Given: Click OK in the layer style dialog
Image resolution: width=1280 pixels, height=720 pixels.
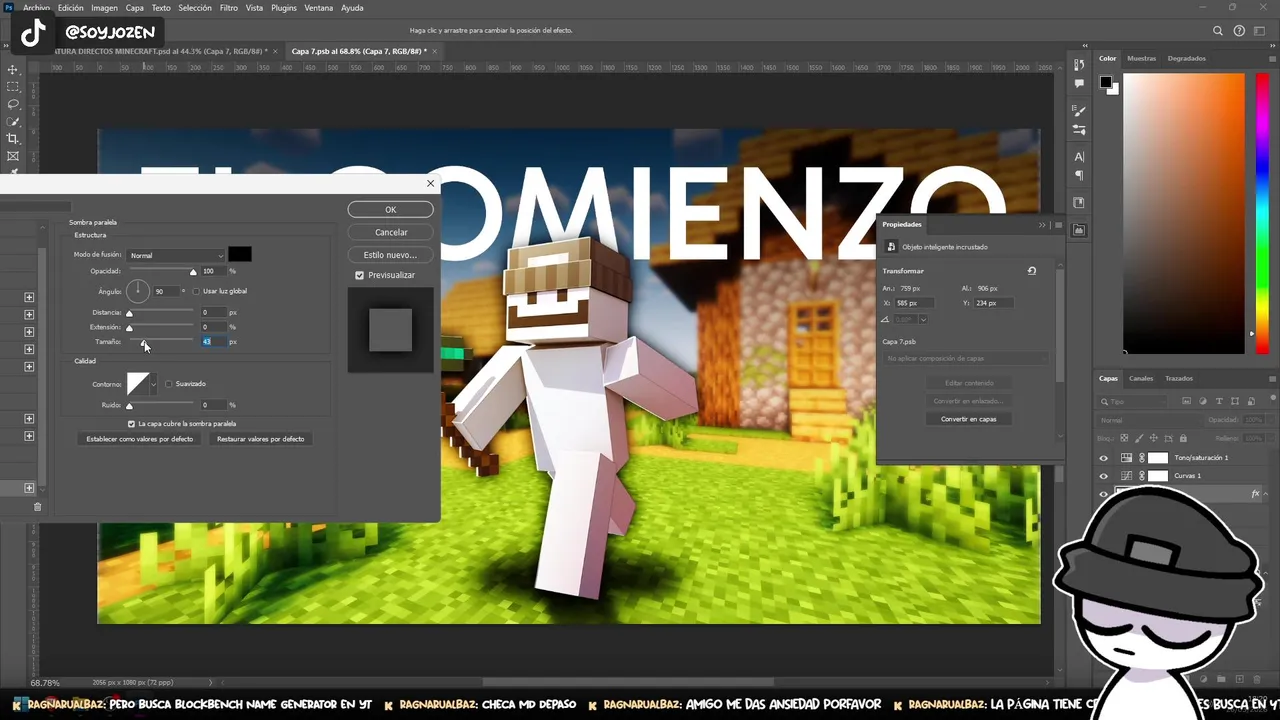Looking at the screenshot, I should 391,210.
